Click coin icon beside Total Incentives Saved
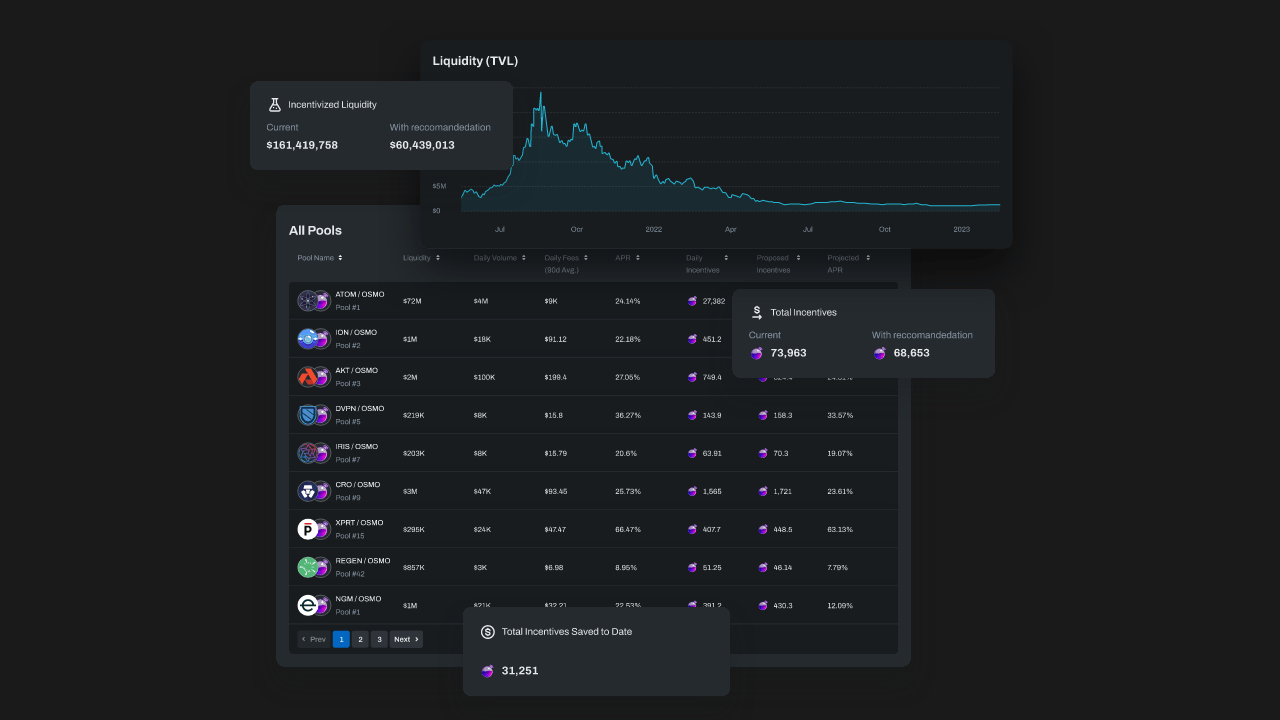Image resolution: width=1280 pixels, height=720 pixels. click(488, 632)
